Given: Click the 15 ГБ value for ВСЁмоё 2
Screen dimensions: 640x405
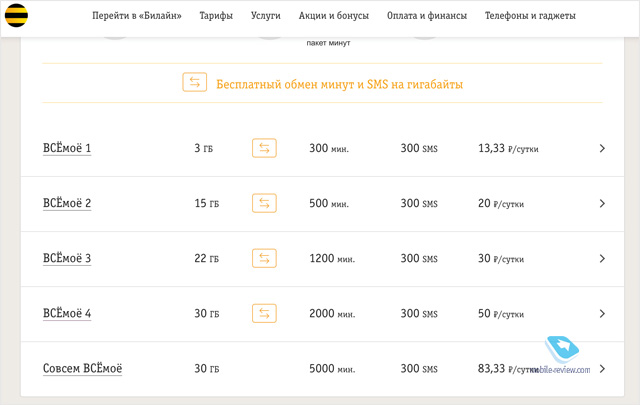Looking at the screenshot, I should coord(207,203).
